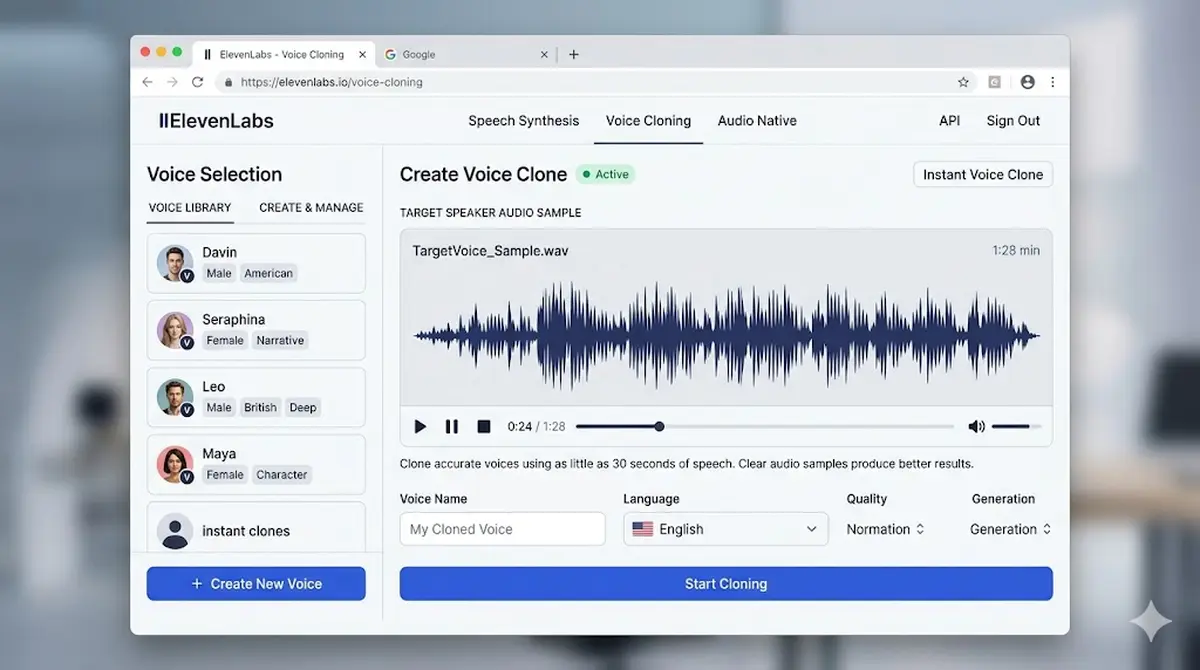The height and width of the screenshot is (670, 1200).
Task: Open the browser profile avatar
Action: pos(1028,82)
